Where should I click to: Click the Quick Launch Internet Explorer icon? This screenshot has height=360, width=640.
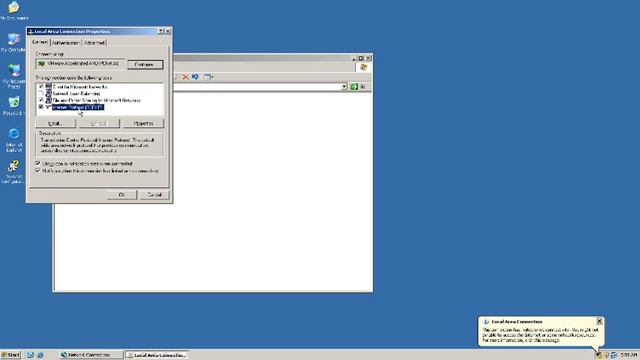pos(40,355)
